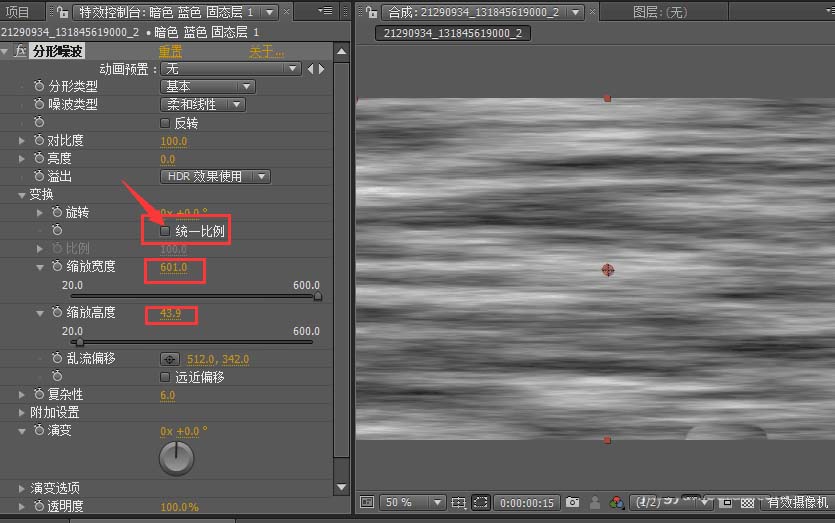
Task: Toggle stopwatch for 亮度 property
Action: 39,158
